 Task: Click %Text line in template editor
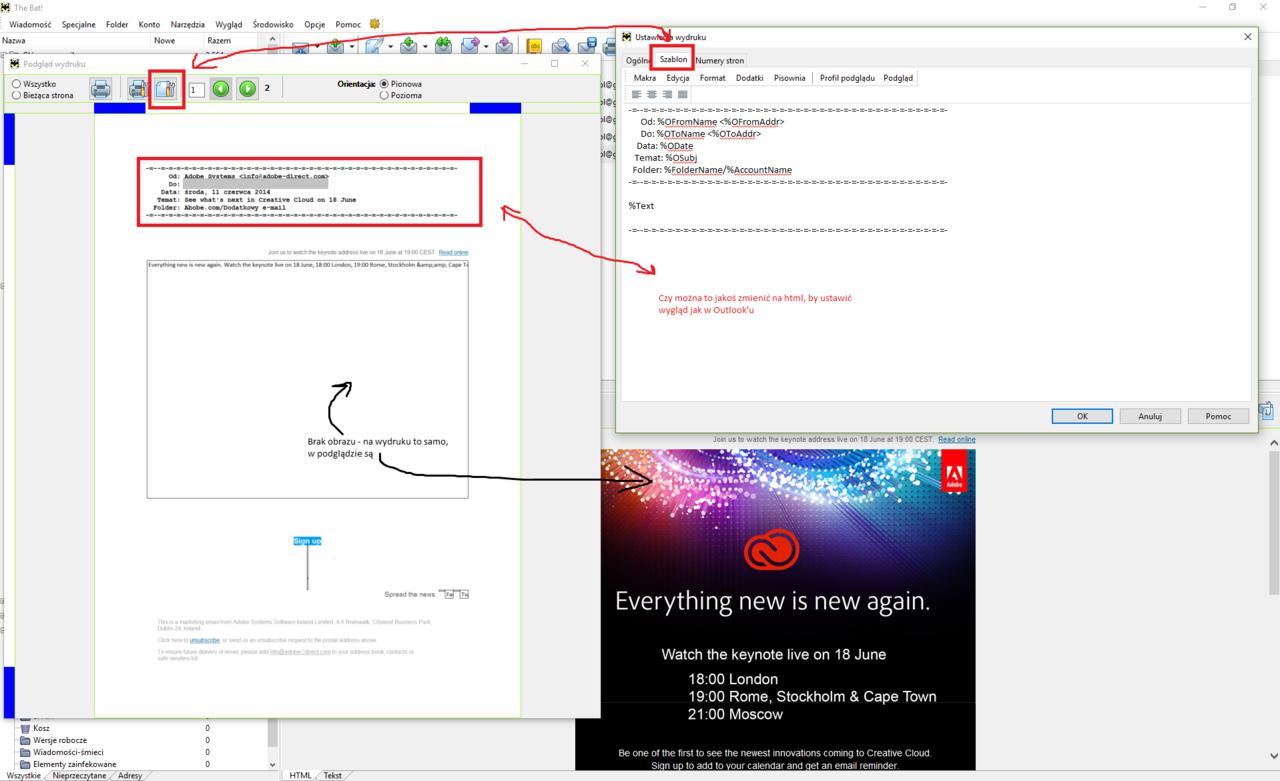641,205
